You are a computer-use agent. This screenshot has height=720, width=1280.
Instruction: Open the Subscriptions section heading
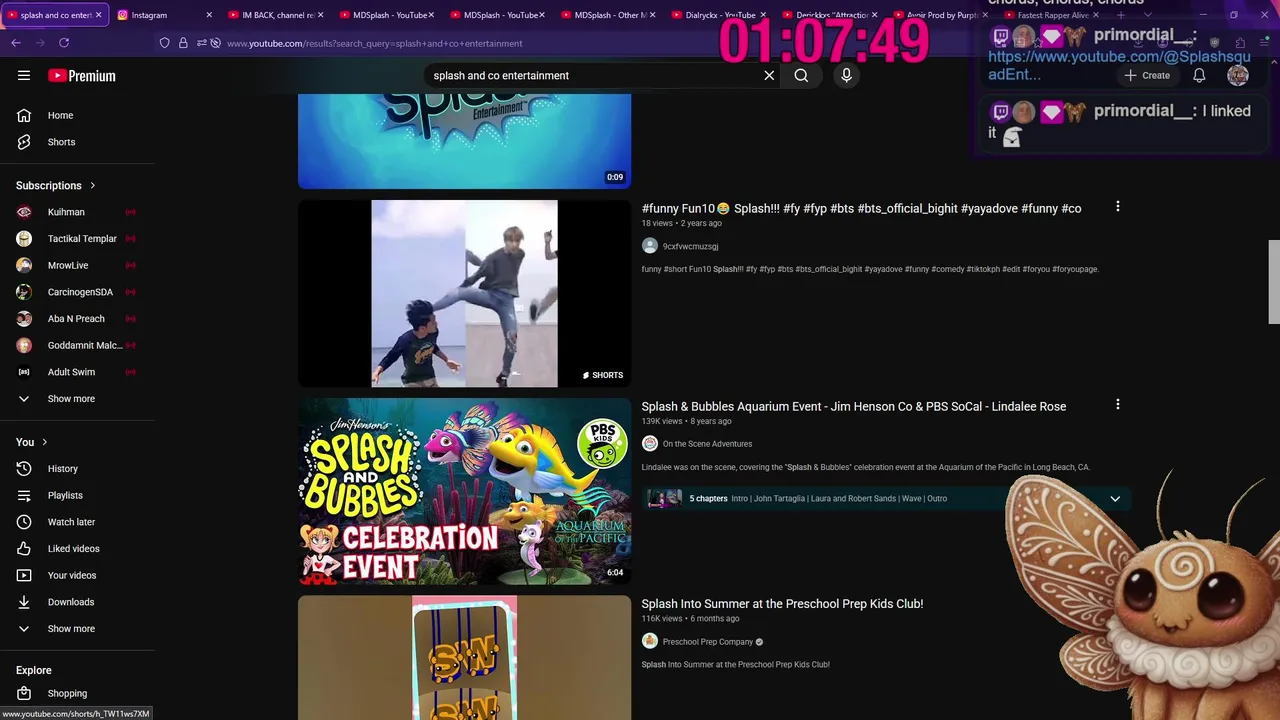point(56,185)
